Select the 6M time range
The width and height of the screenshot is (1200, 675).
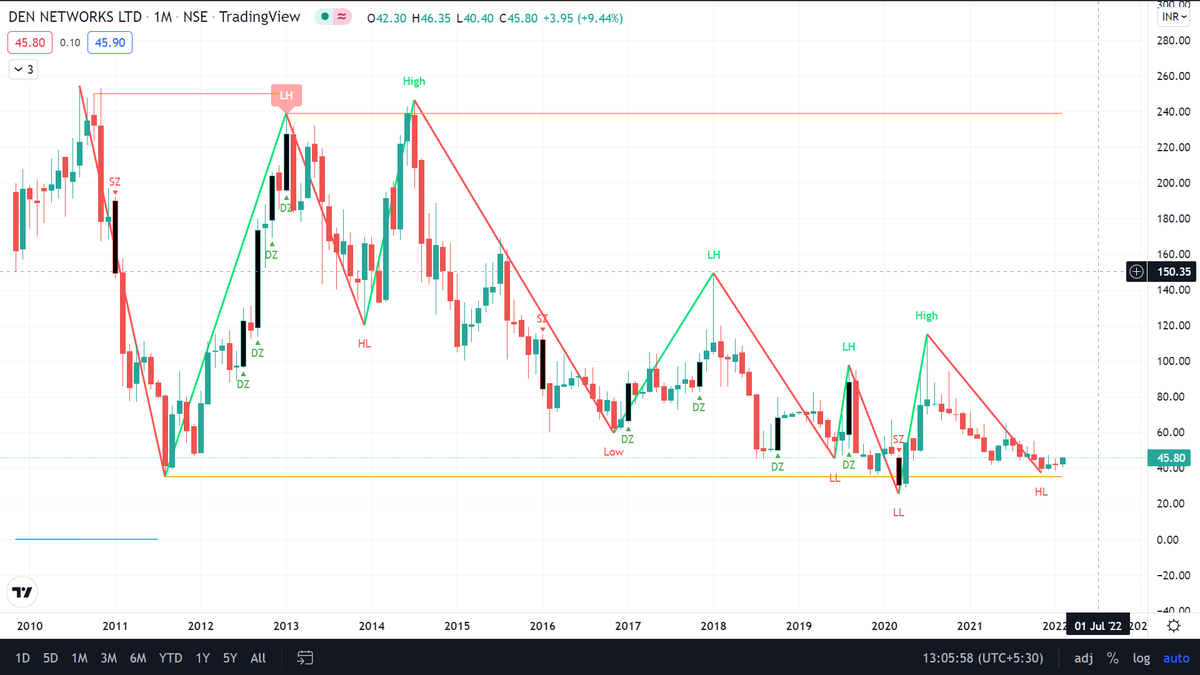[x=139, y=658]
